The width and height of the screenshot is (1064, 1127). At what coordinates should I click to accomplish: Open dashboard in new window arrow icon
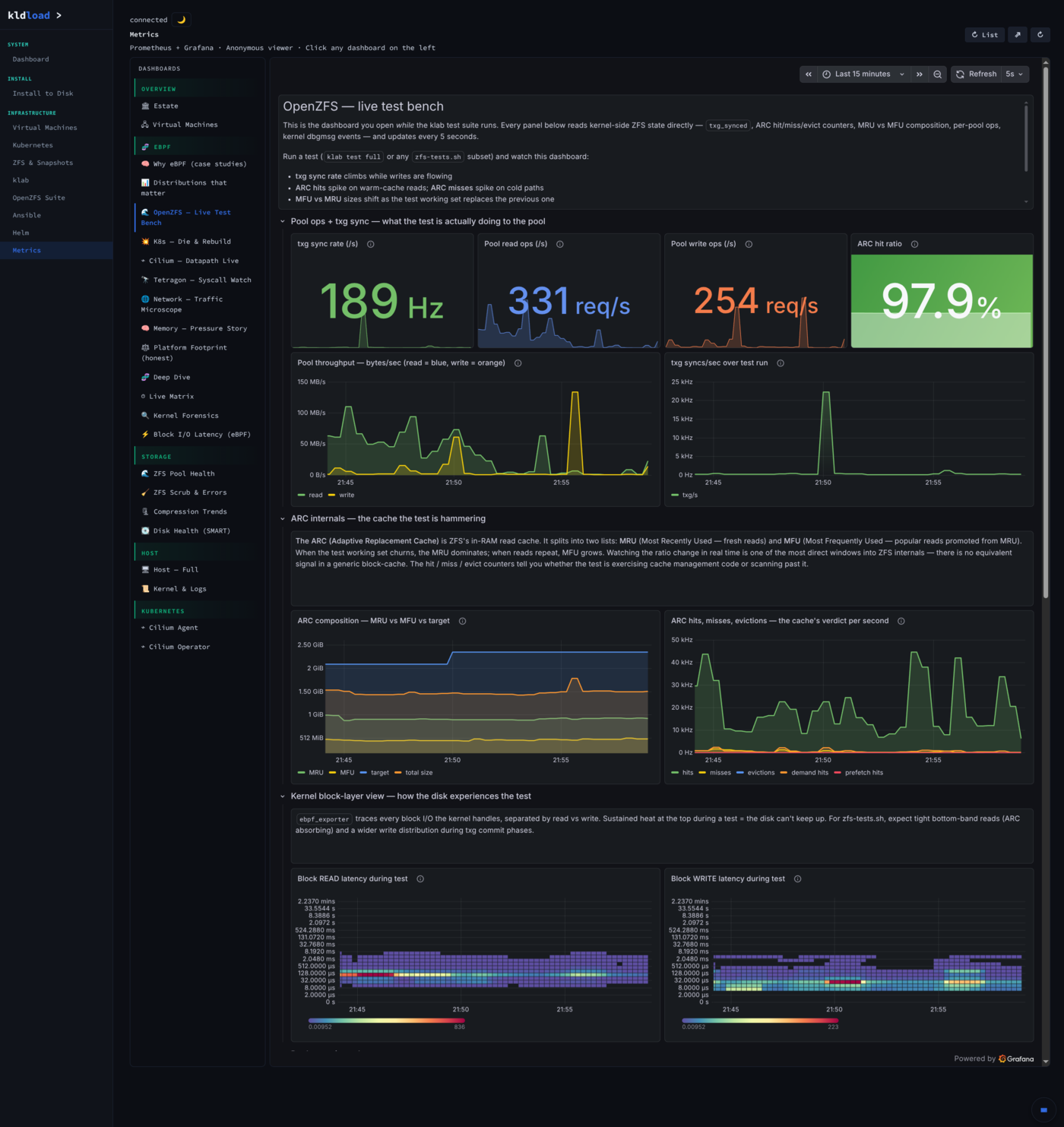click(x=1018, y=35)
